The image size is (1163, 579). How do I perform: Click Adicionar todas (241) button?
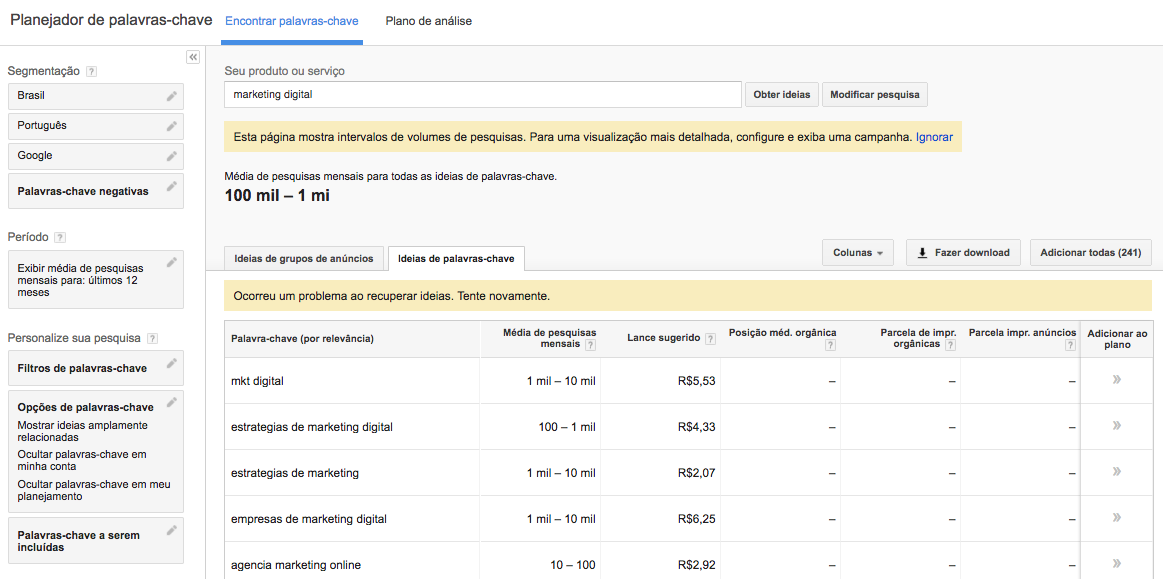click(1090, 253)
